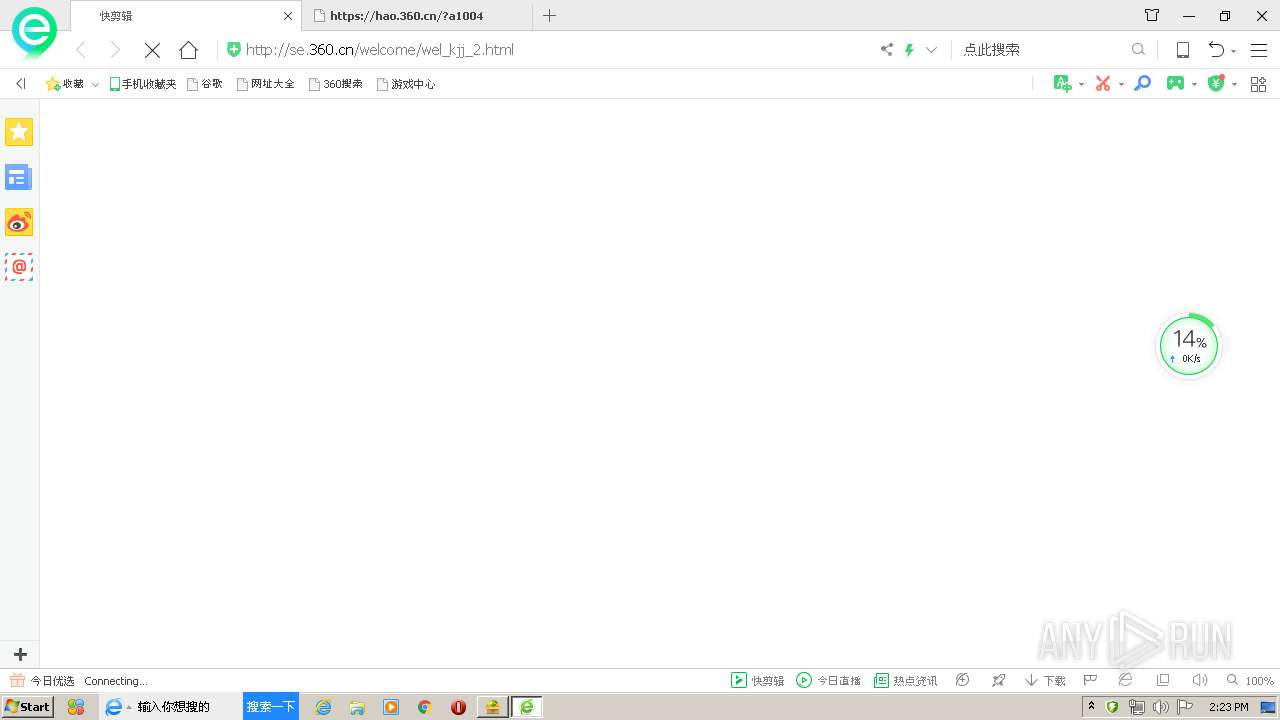Open the Windows Start menu
Screen dimensions: 1280x720
[x=27, y=707]
